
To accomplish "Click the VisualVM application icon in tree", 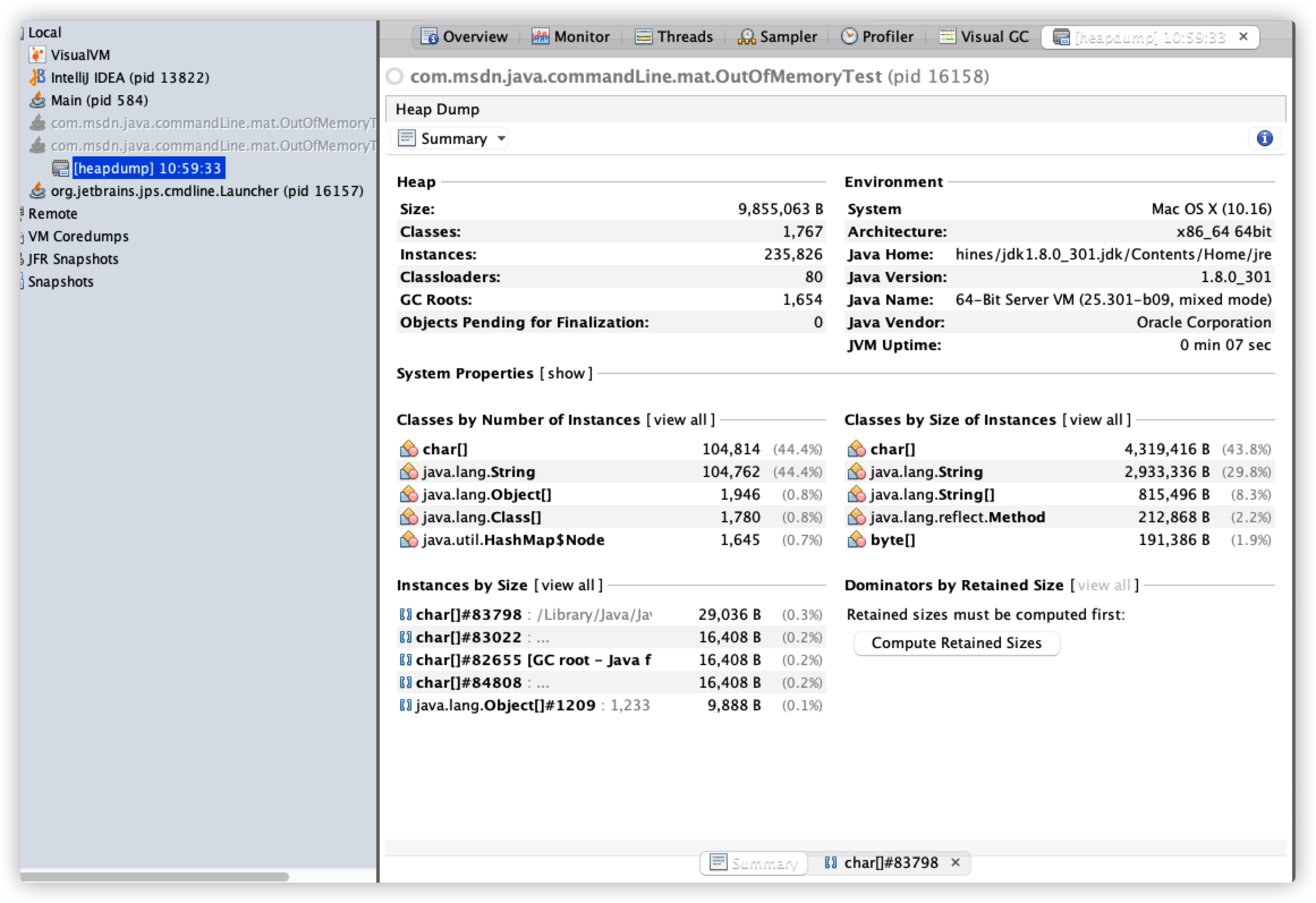I will (37, 55).
